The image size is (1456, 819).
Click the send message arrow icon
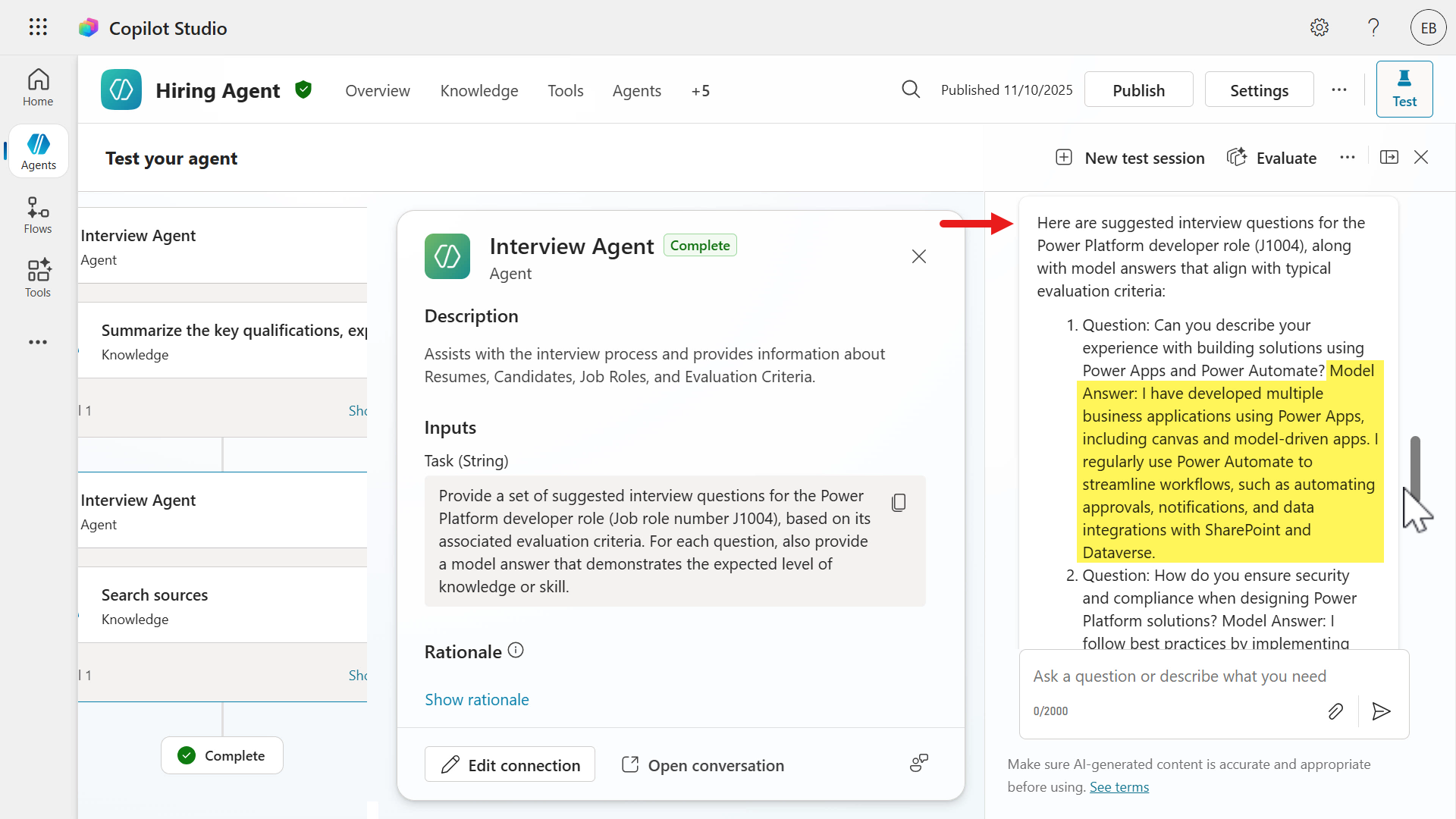click(1381, 711)
